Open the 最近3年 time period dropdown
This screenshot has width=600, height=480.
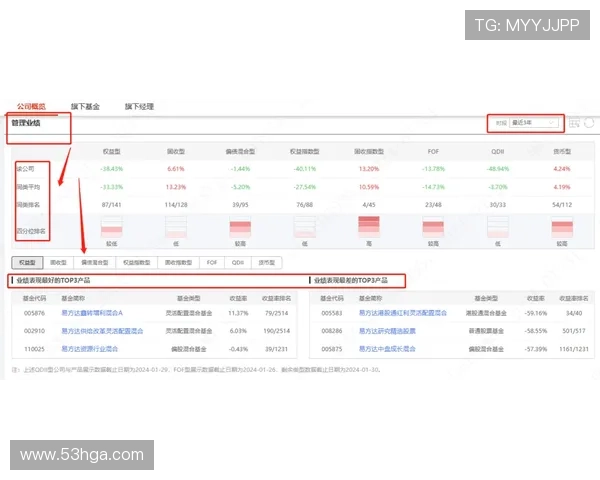pos(533,123)
